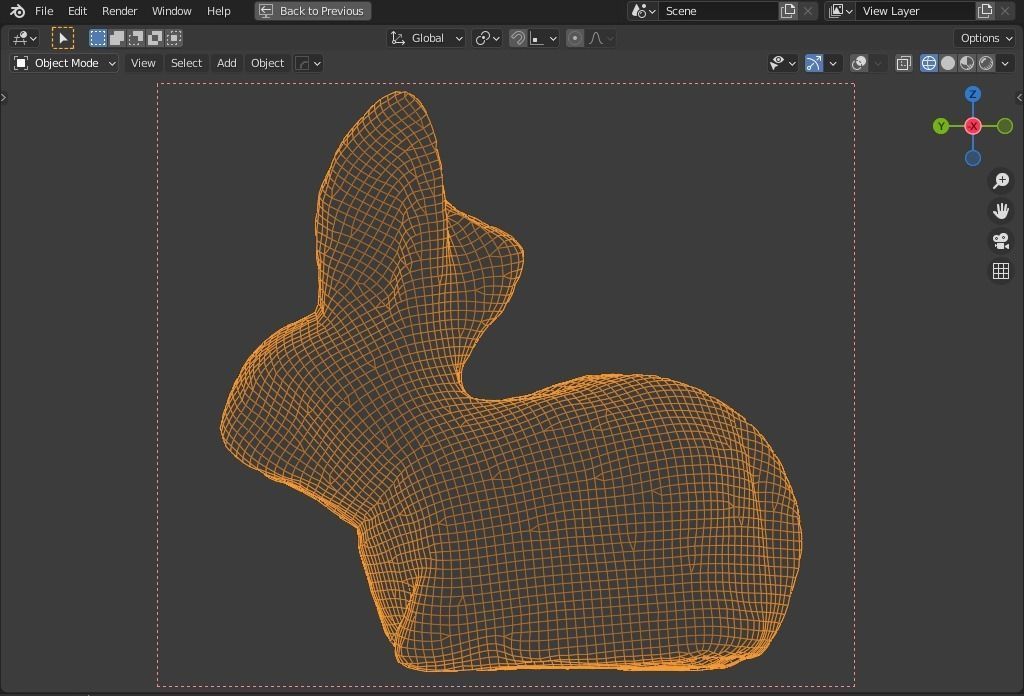Expand the left toolbar arrow
Viewport: 1024px width, 696px height.
click(3, 97)
